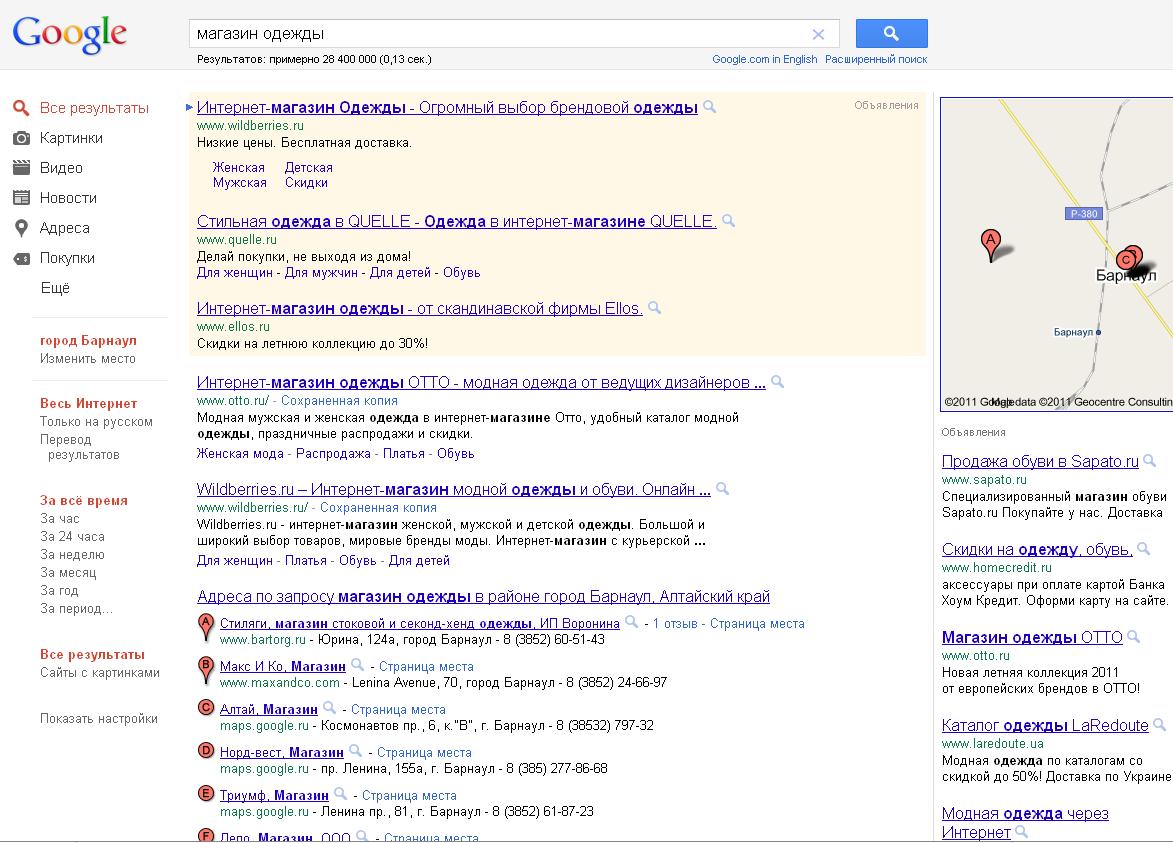Click marker C next to Алтай, Магазин
1173x843 pixels.
(x=206, y=707)
